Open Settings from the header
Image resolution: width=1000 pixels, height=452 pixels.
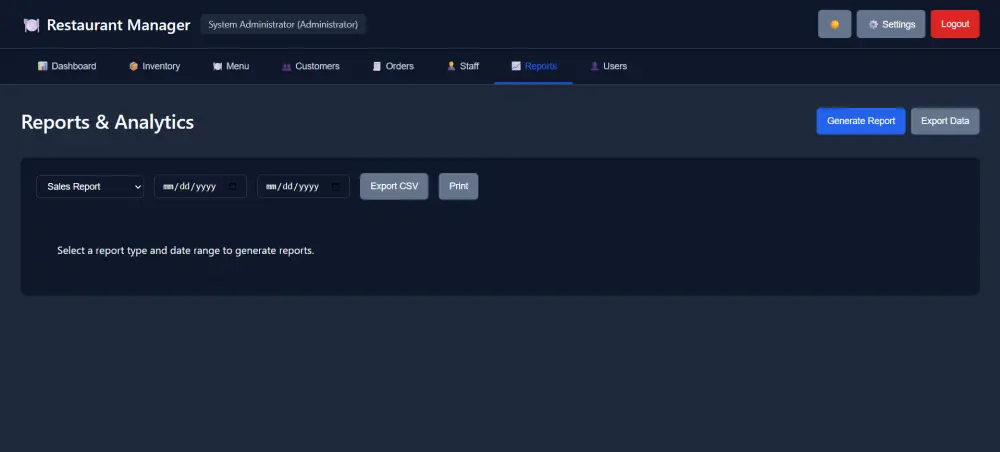[890, 24]
